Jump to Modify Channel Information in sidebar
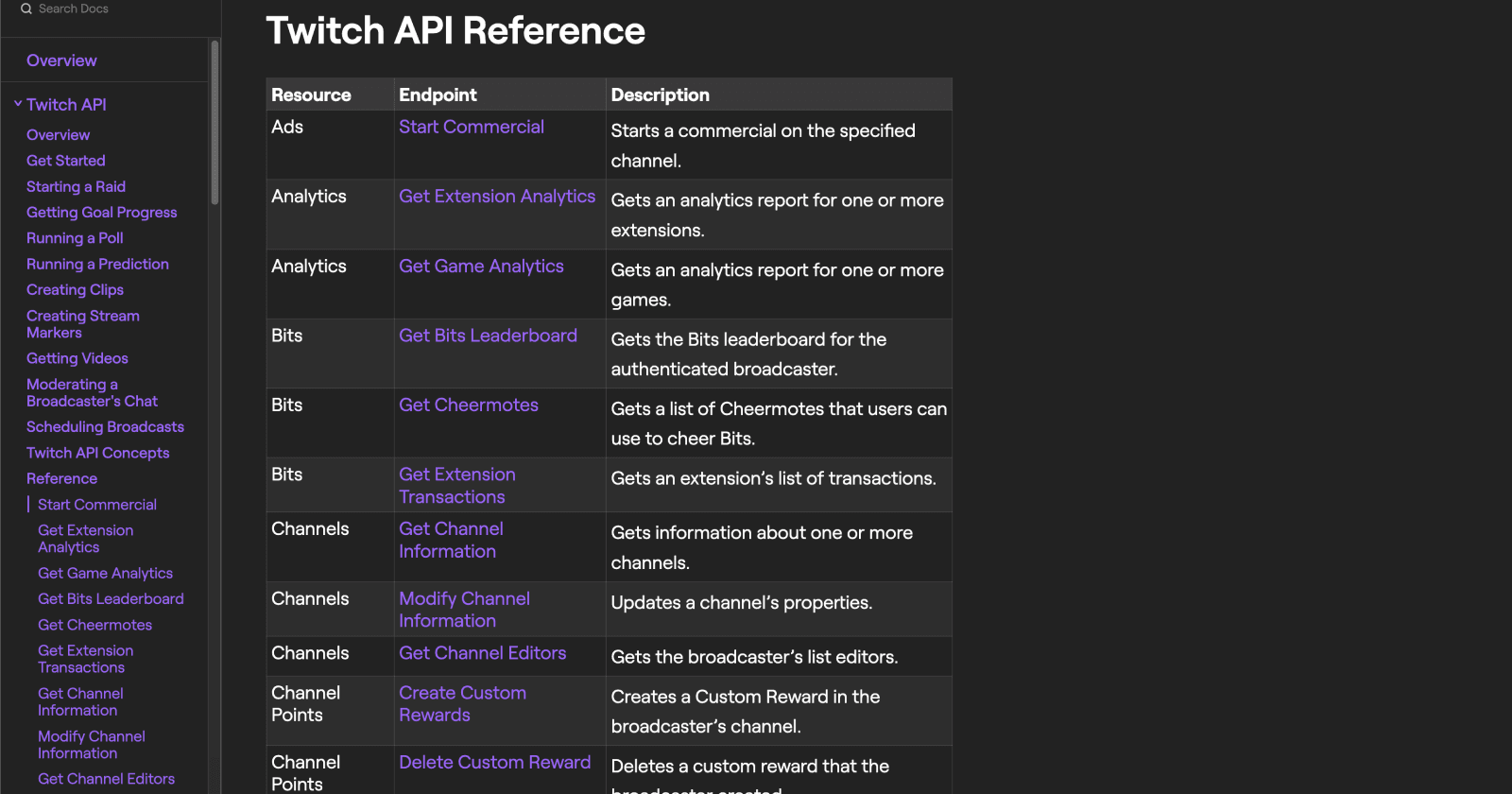This screenshot has width=1512, height=794. click(x=92, y=745)
